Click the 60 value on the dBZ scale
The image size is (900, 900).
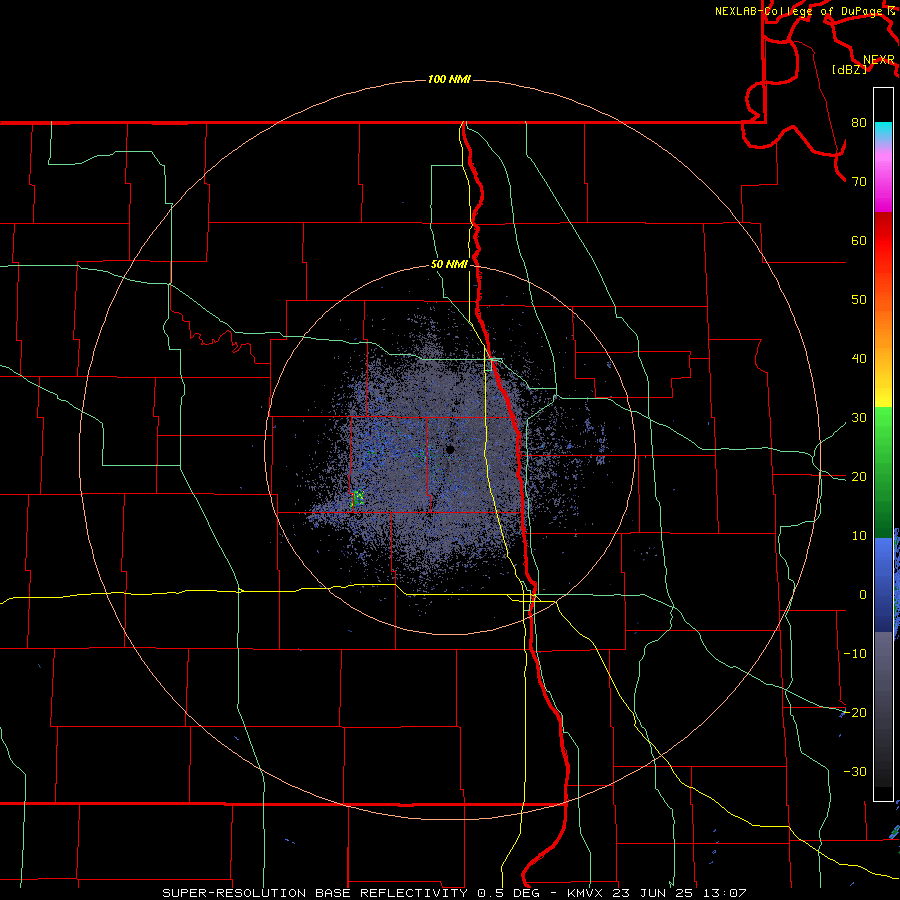pos(859,240)
